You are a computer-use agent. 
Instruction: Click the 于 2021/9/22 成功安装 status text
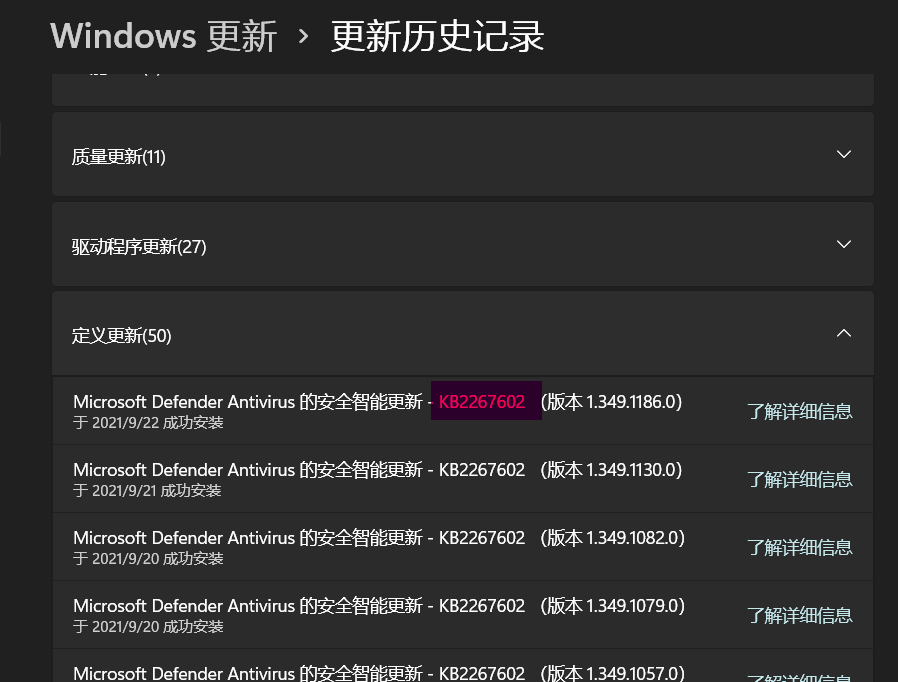tap(148, 423)
